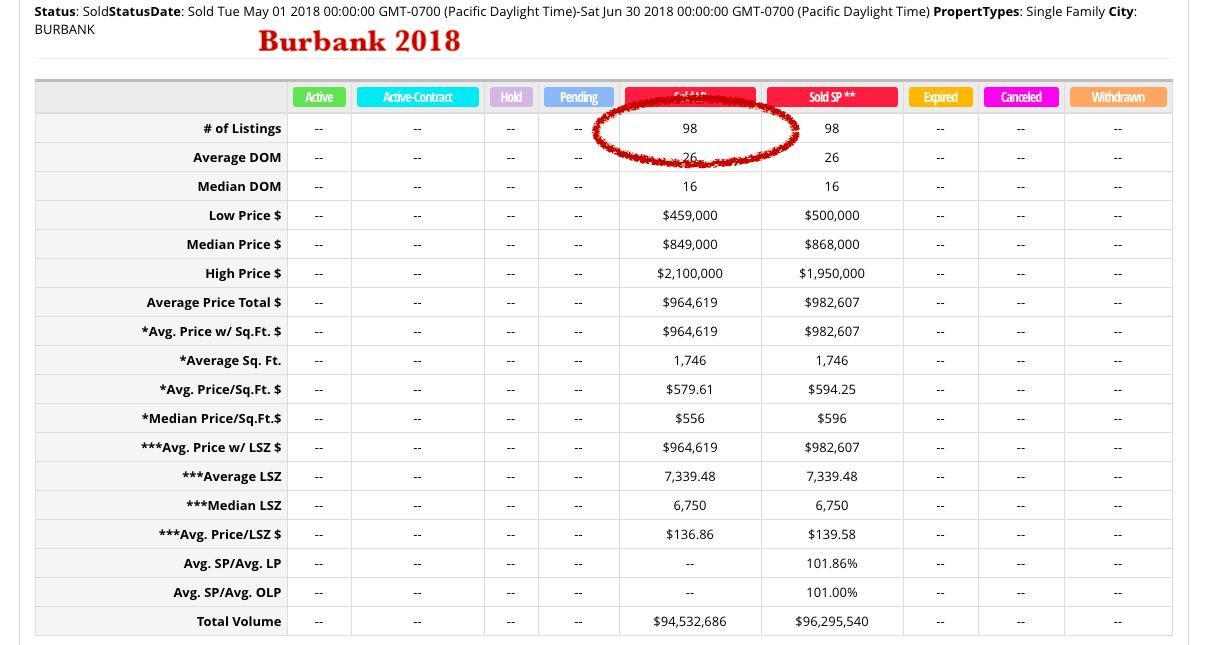Click the Sold SP listings count 98
The image size is (1224, 645).
click(x=832, y=128)
